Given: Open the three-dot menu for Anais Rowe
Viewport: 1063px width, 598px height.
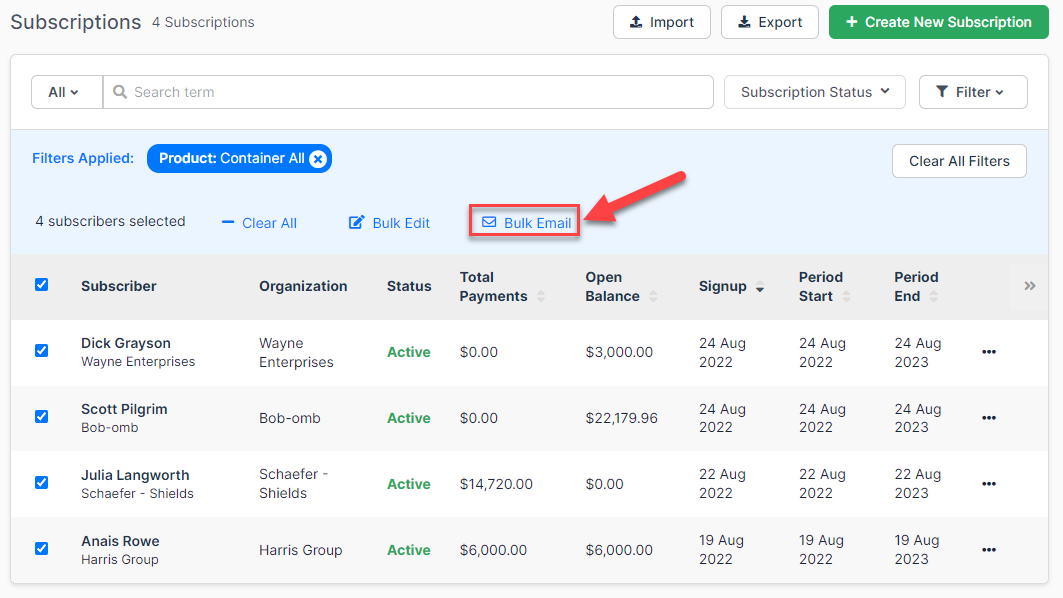Looking at the screenshot, I should tap(988, 550).
